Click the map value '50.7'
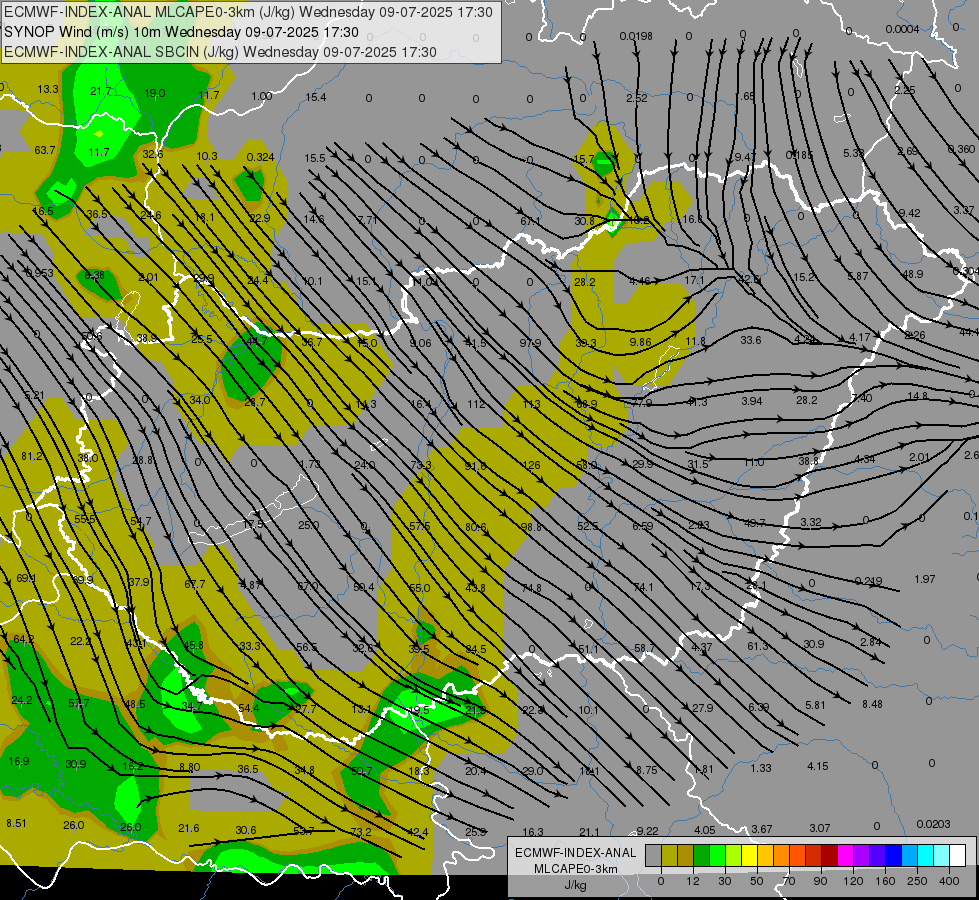 click(x=362, y=771)
